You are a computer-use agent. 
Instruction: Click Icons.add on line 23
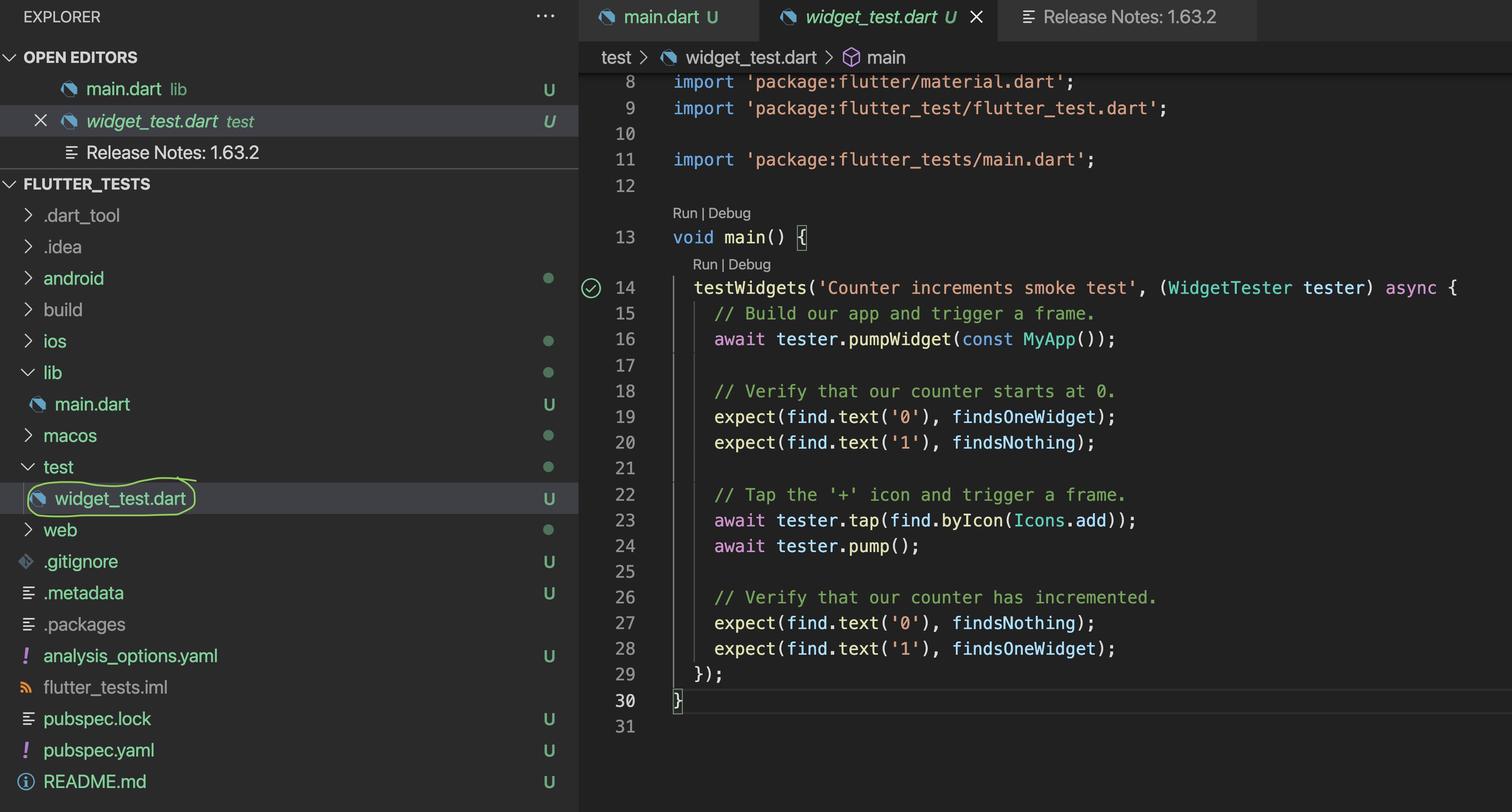(1060, 520)
